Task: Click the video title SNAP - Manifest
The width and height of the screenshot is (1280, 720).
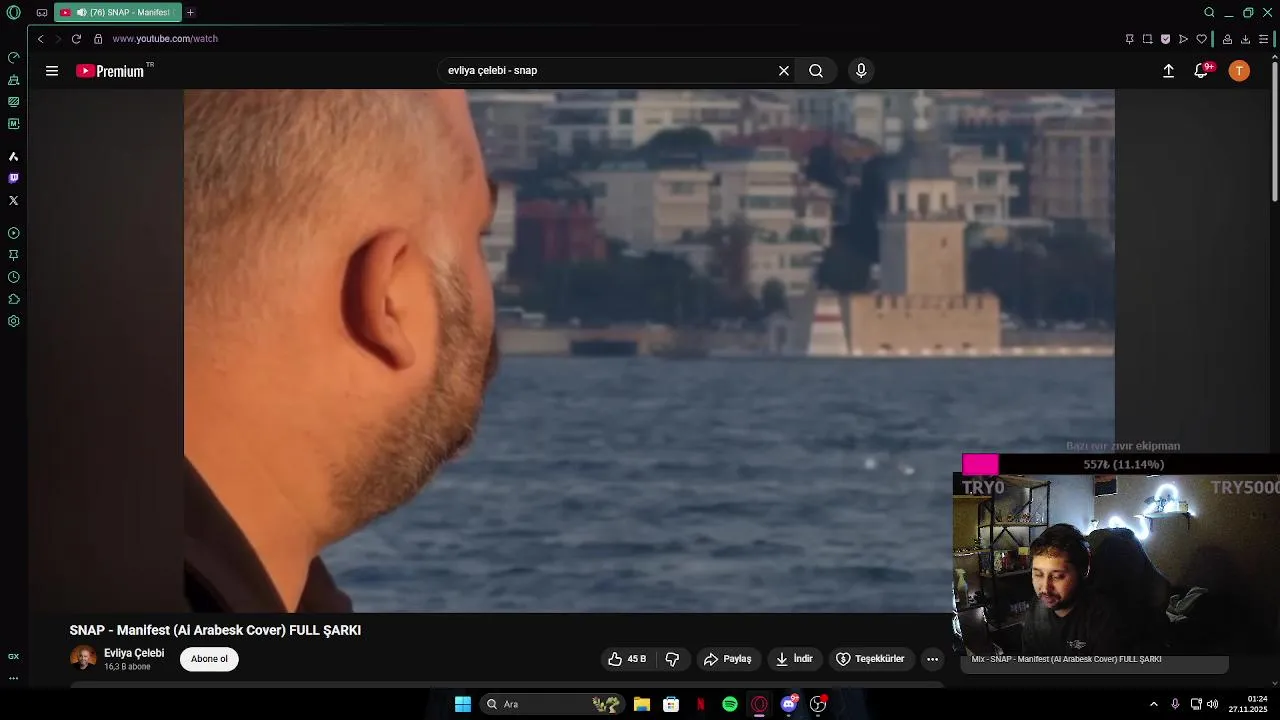Action: 215,630
